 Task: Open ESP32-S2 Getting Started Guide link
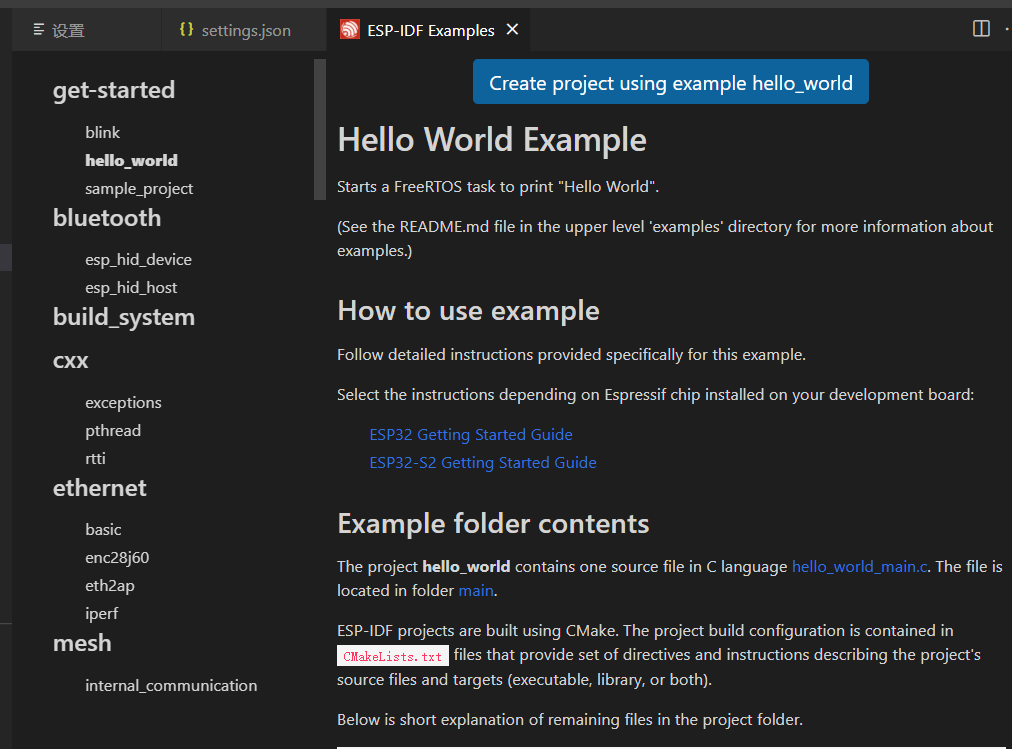(483, 463)
